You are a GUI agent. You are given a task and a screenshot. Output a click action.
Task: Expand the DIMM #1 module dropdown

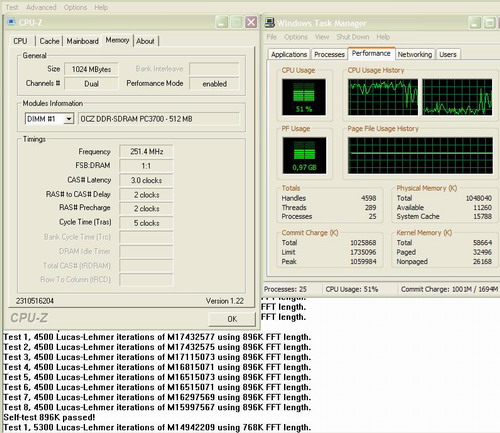69,119
